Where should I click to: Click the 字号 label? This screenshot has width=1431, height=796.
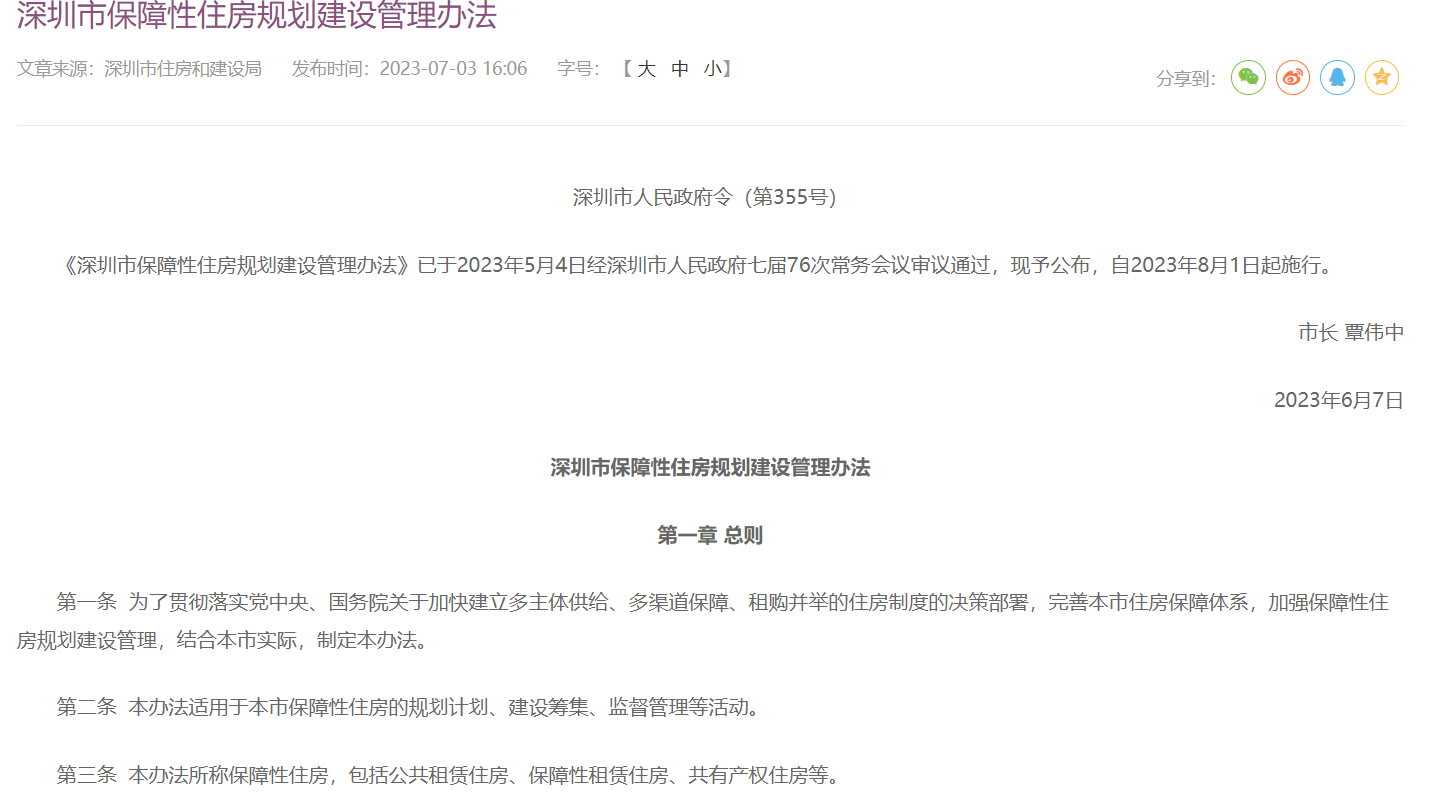578,69
